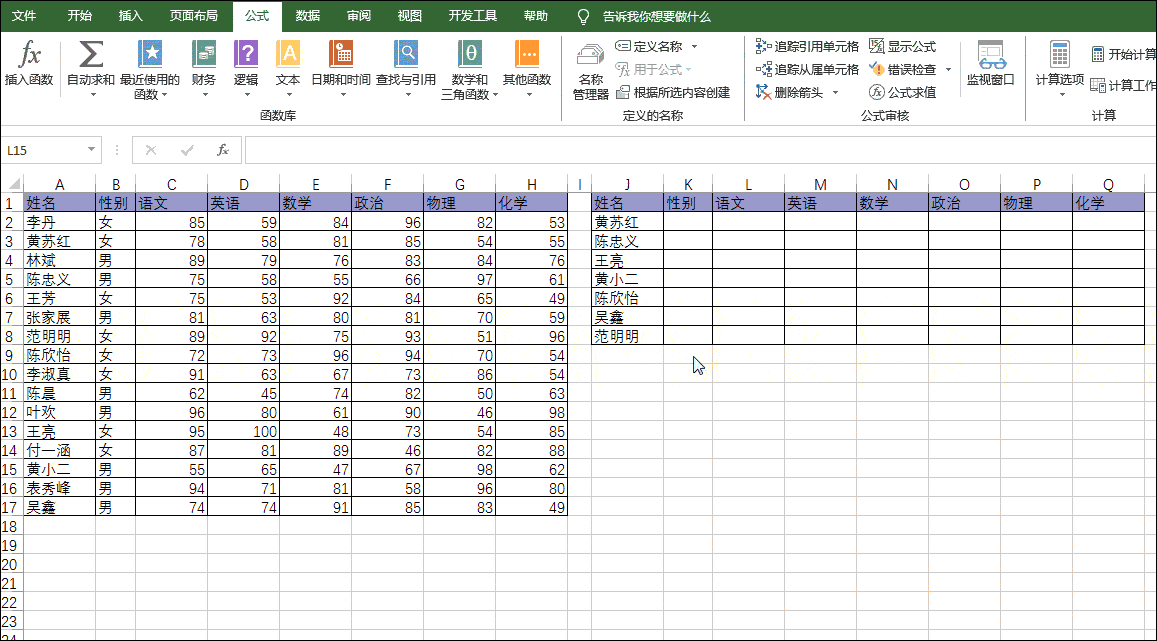Click the 查找与引用 functions icon

click(x=406, y=55)
